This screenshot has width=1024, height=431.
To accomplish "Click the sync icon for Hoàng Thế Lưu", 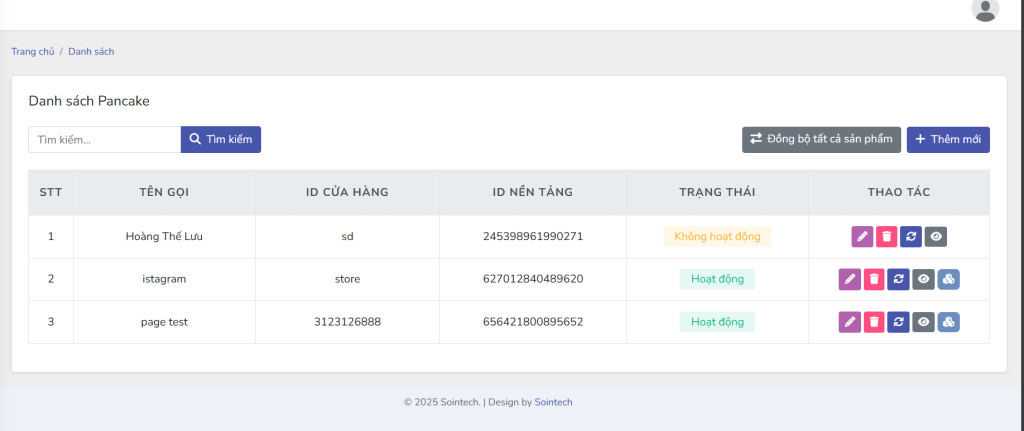I will [911, 237].
